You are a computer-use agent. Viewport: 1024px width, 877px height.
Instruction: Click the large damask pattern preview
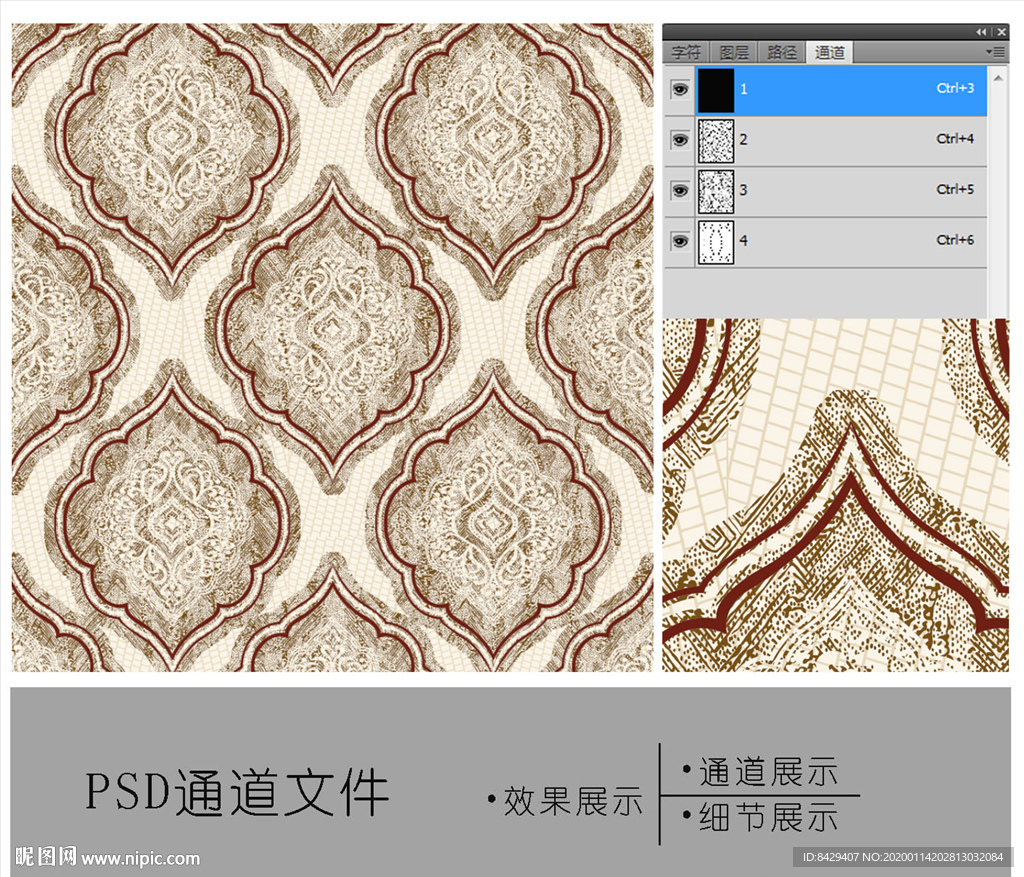332,347
